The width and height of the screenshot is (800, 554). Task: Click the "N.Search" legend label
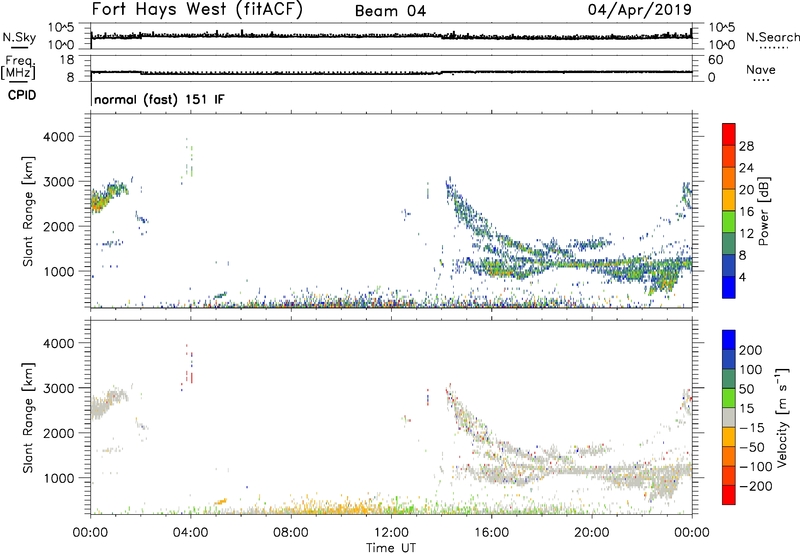773,37
